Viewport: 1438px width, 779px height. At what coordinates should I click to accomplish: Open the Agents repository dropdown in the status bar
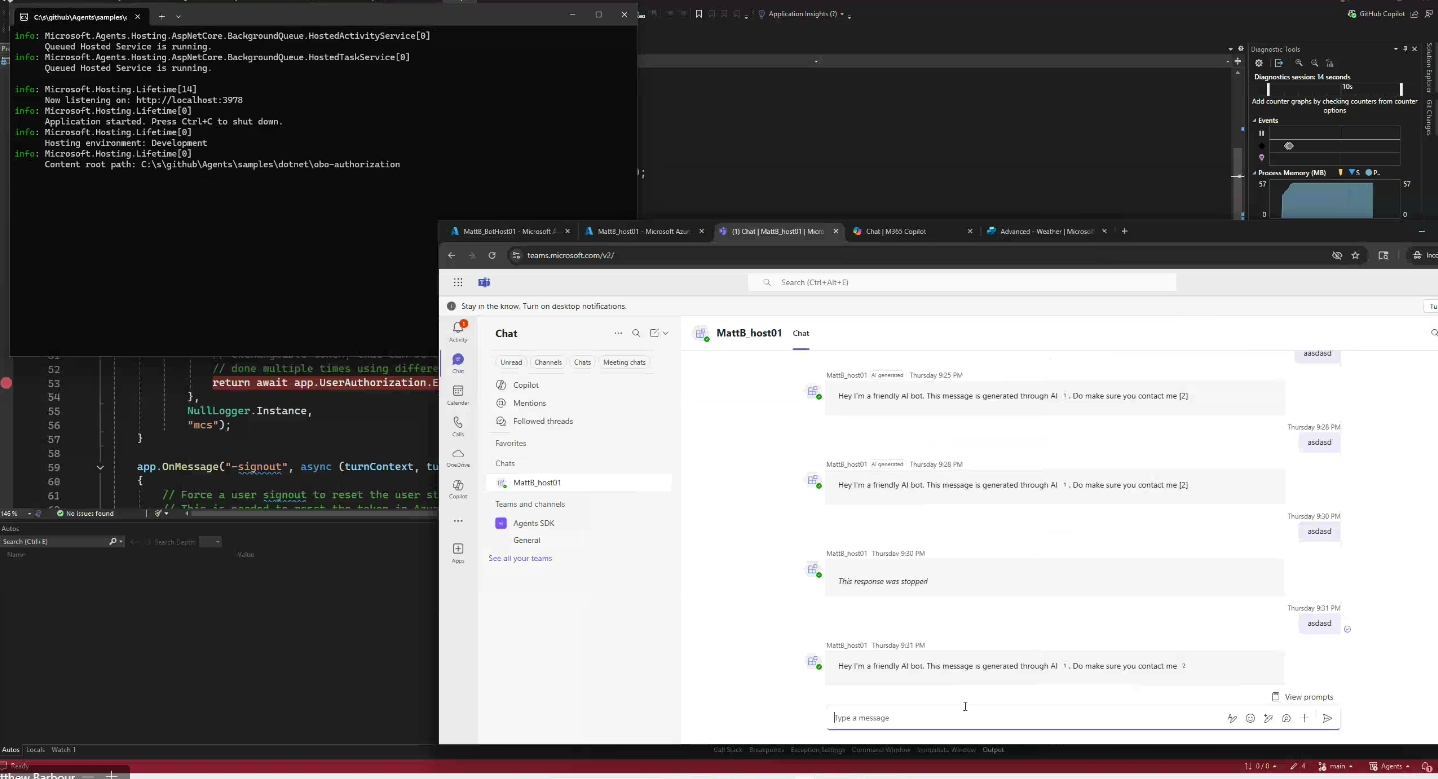pos(1388,766)
